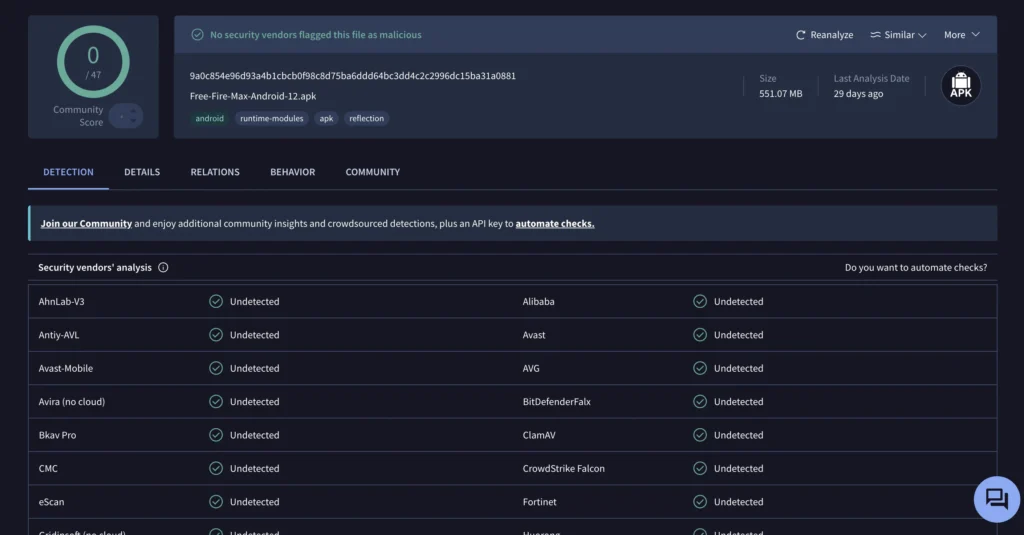The width and height of the screenshot is (1024, 535).
Task: Click the size value 551.07 MB
Action: (x=780, y=93)
